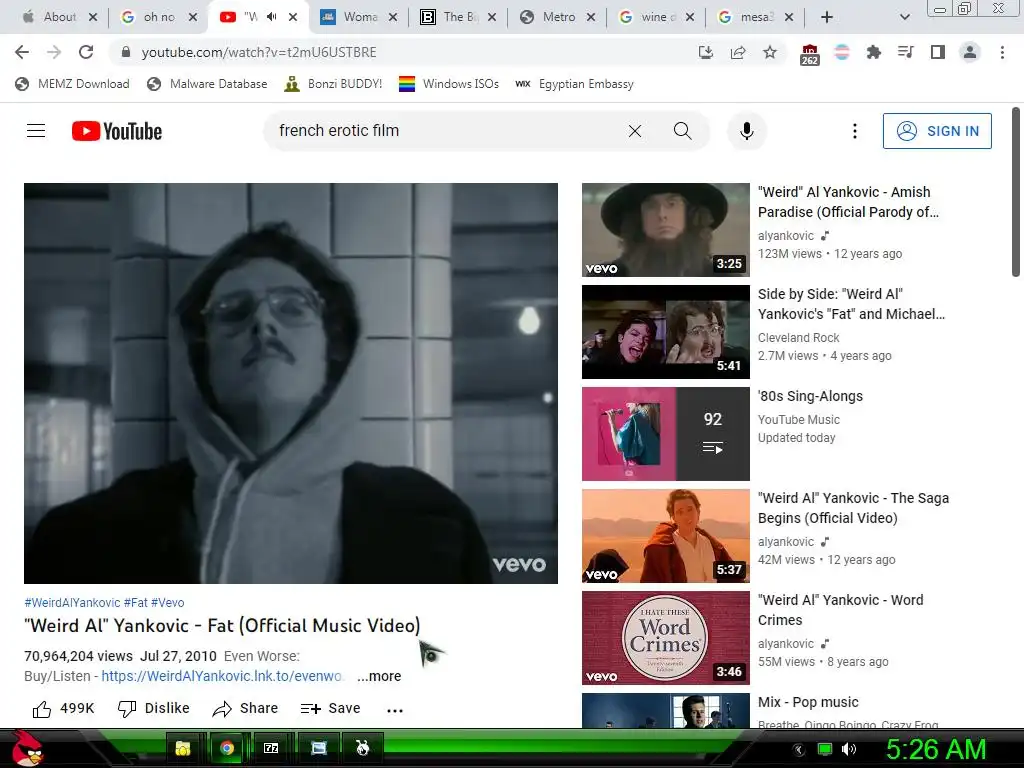The height and width of the screenshot is (768, 1024).
Task: Expand the tab search chevron
Action: 904,17
